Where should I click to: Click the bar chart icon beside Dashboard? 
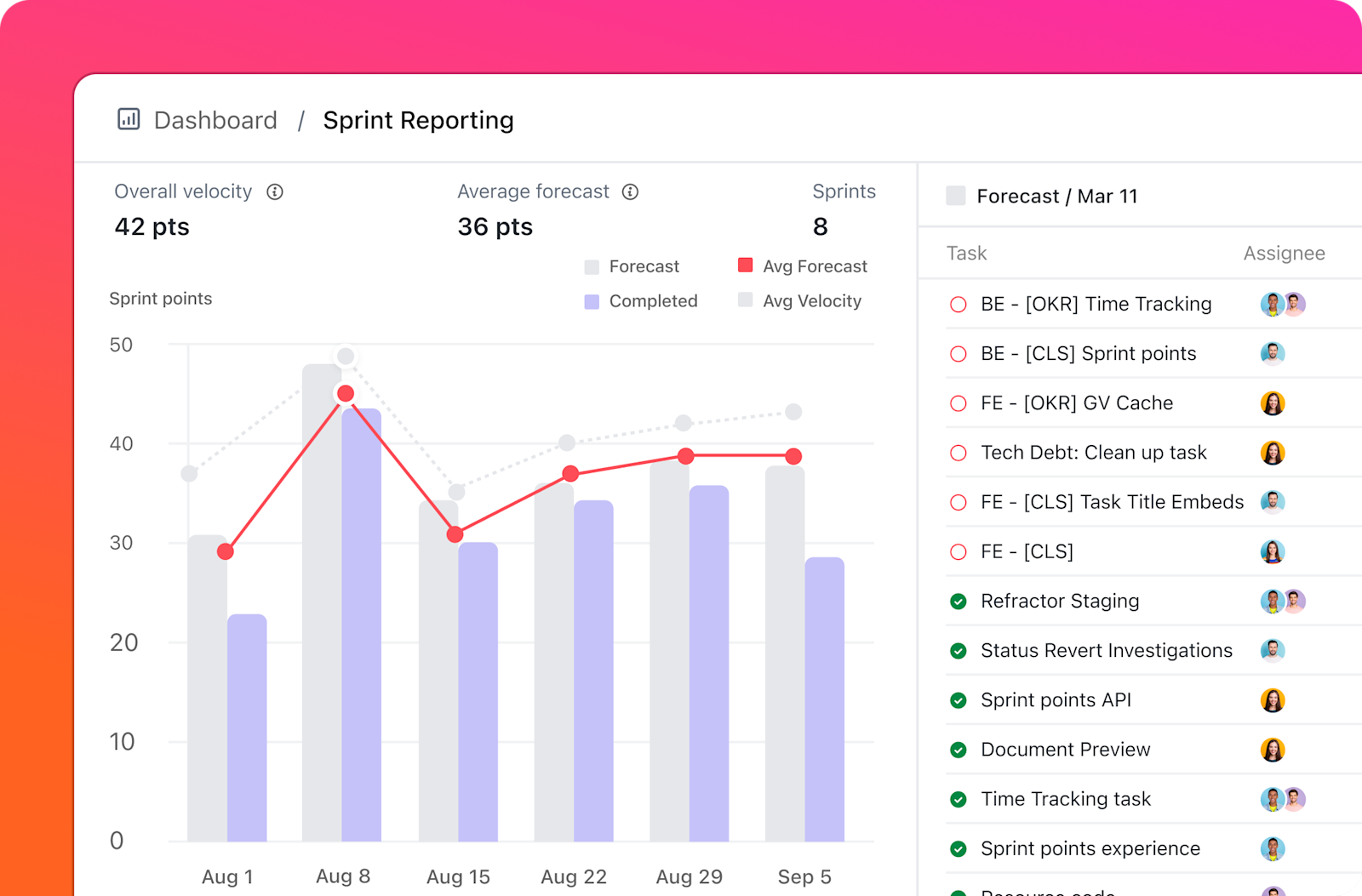pos(128,119)
